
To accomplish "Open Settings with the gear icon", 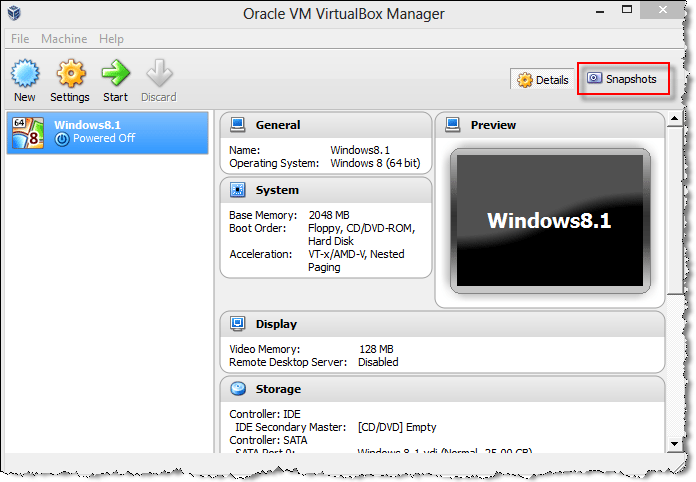I will pos(71,73).
